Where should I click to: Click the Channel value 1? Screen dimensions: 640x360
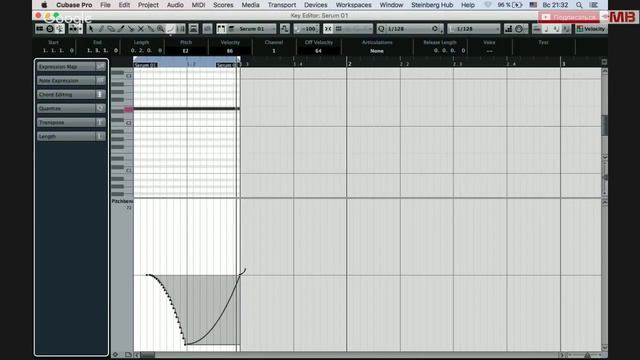pos(273,51)
